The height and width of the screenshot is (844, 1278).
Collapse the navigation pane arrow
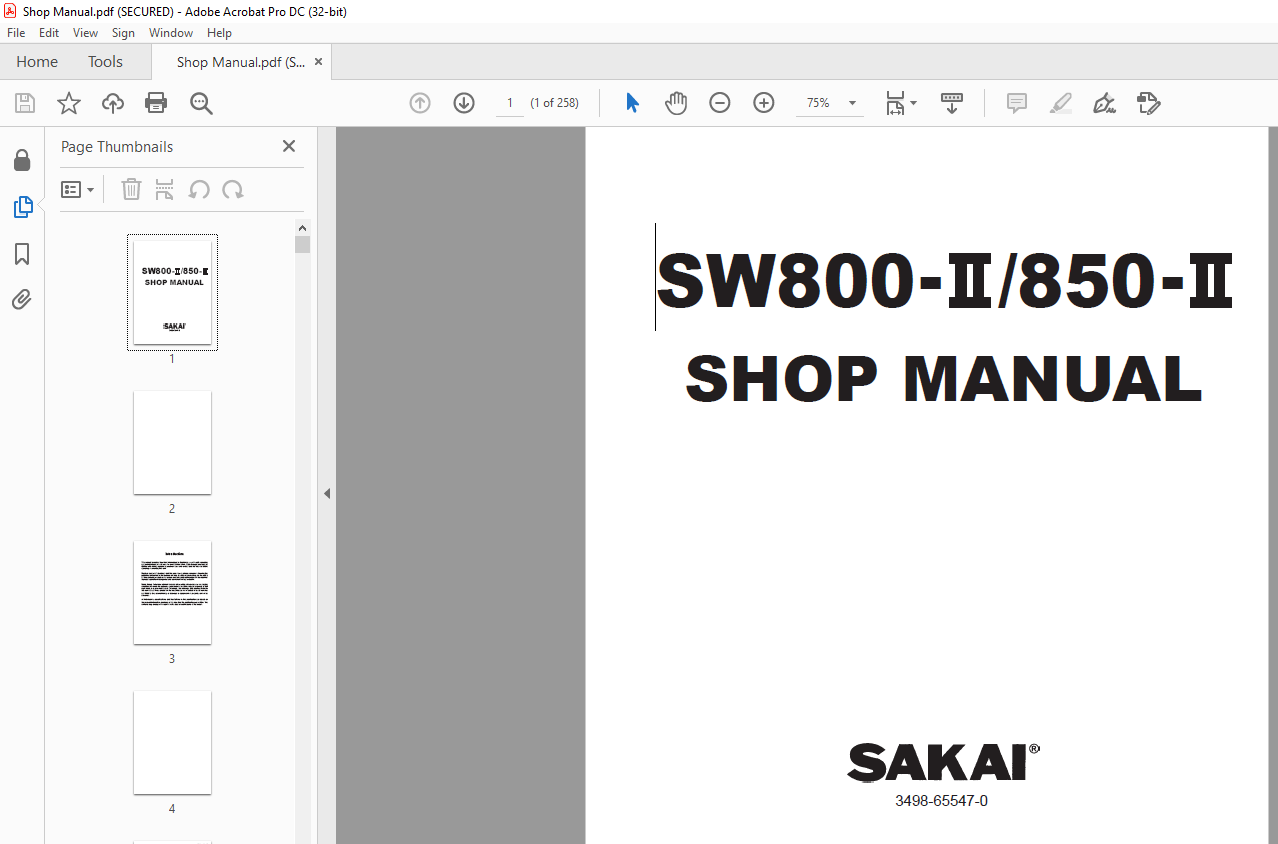(x=327, y=493)
